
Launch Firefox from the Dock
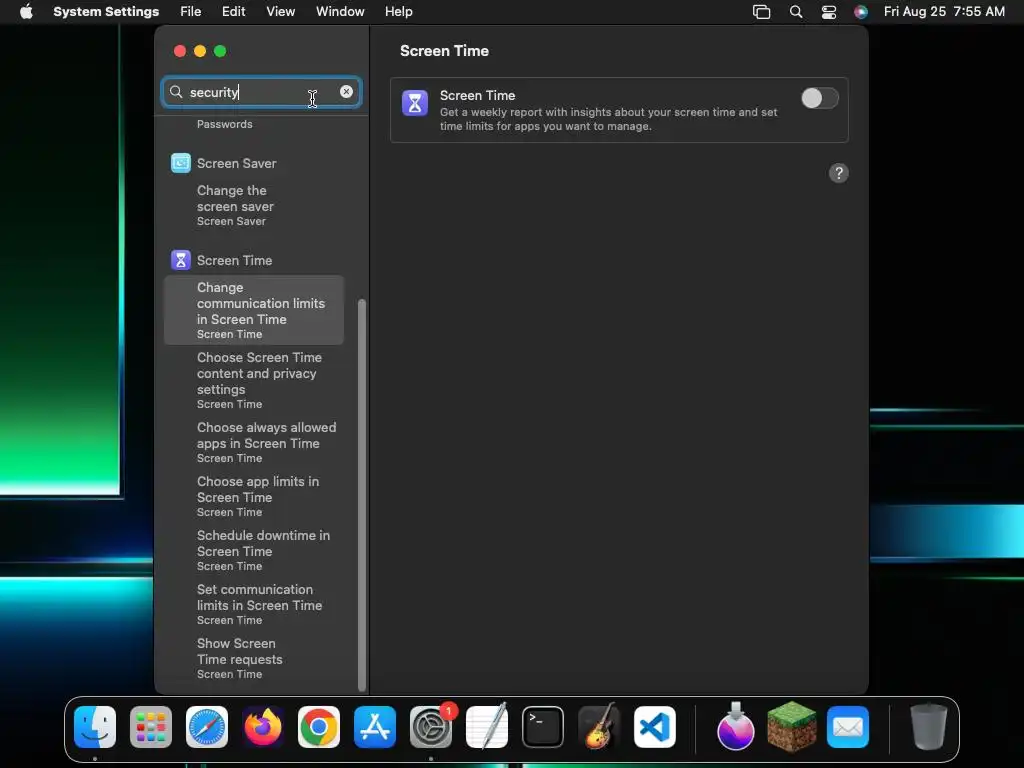tap(263, 727)
